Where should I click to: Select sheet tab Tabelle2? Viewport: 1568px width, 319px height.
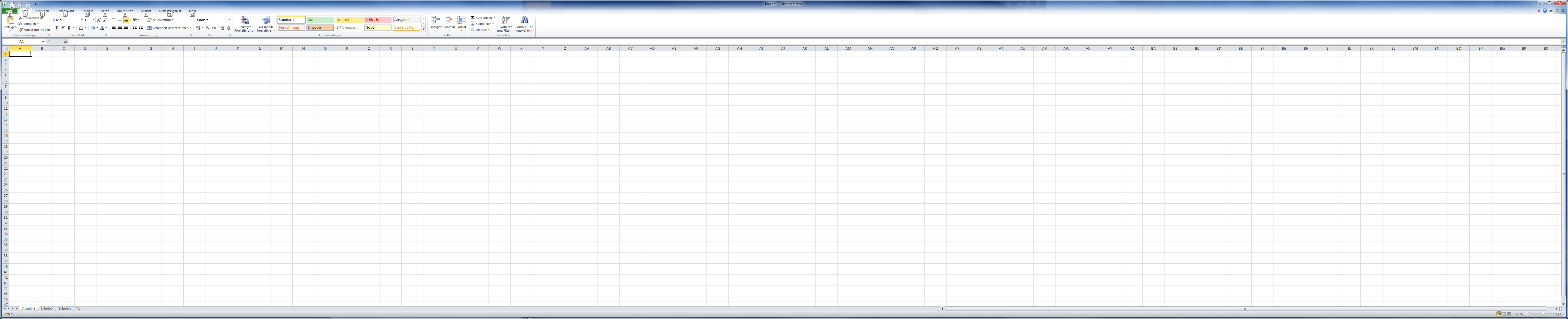[x=46, y=309]
